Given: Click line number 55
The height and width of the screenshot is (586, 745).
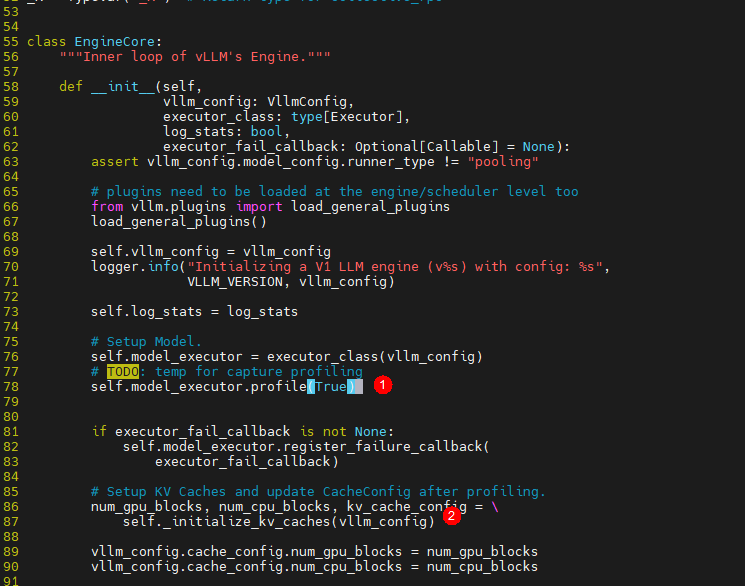Looking at the screenshot, I should tap(11, 42).
